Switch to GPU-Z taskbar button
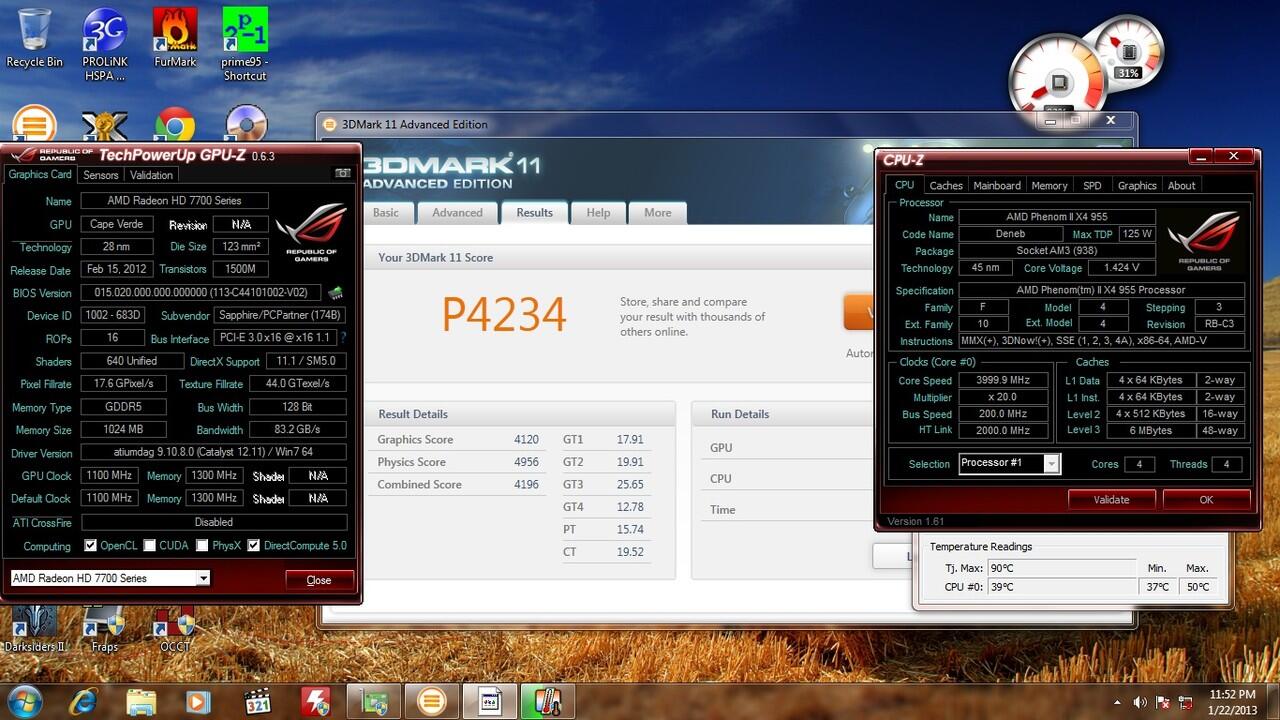The image size is (1280, 720). point(375,700)
